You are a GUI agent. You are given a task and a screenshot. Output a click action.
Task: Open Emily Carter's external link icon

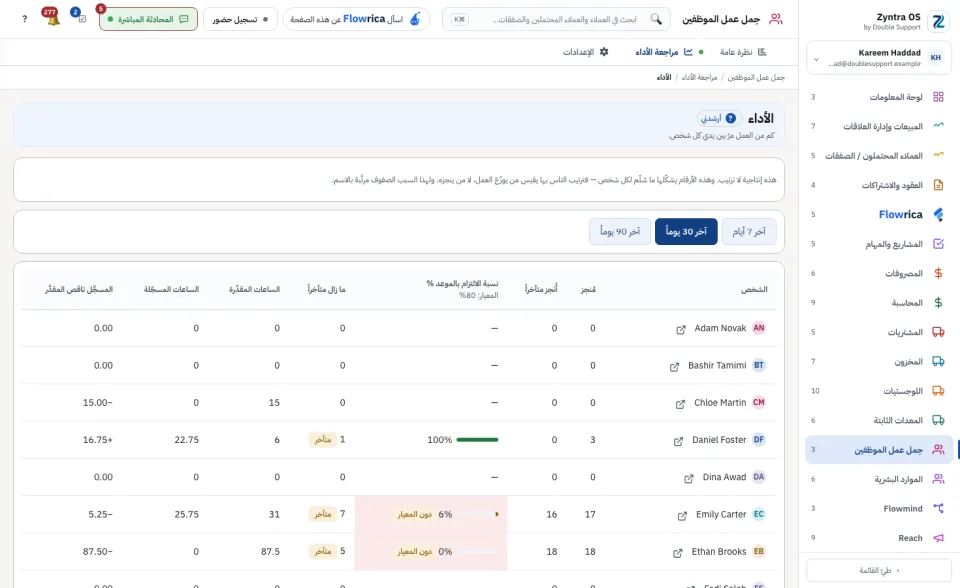(682, 516)
